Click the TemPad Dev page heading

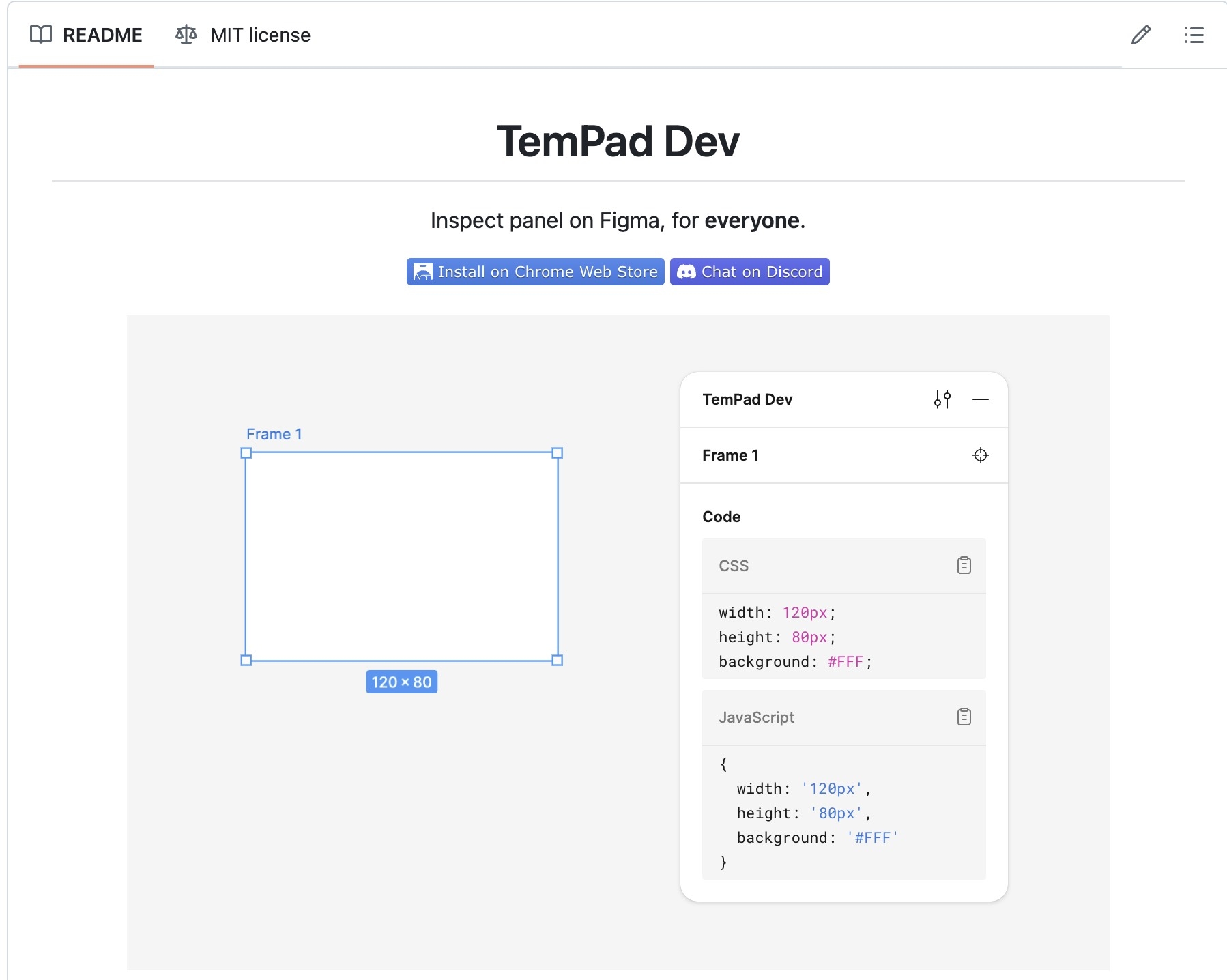click(618, 141)
